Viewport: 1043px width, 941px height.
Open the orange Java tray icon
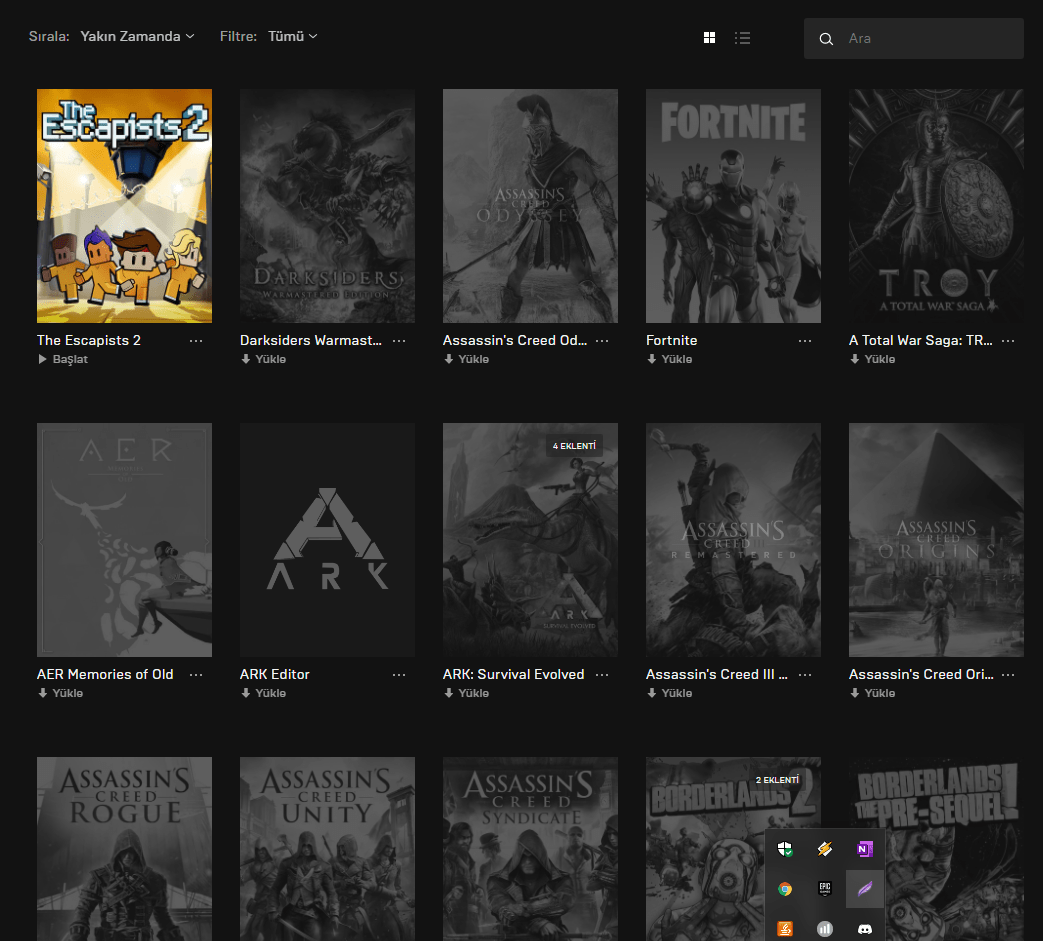785,929
